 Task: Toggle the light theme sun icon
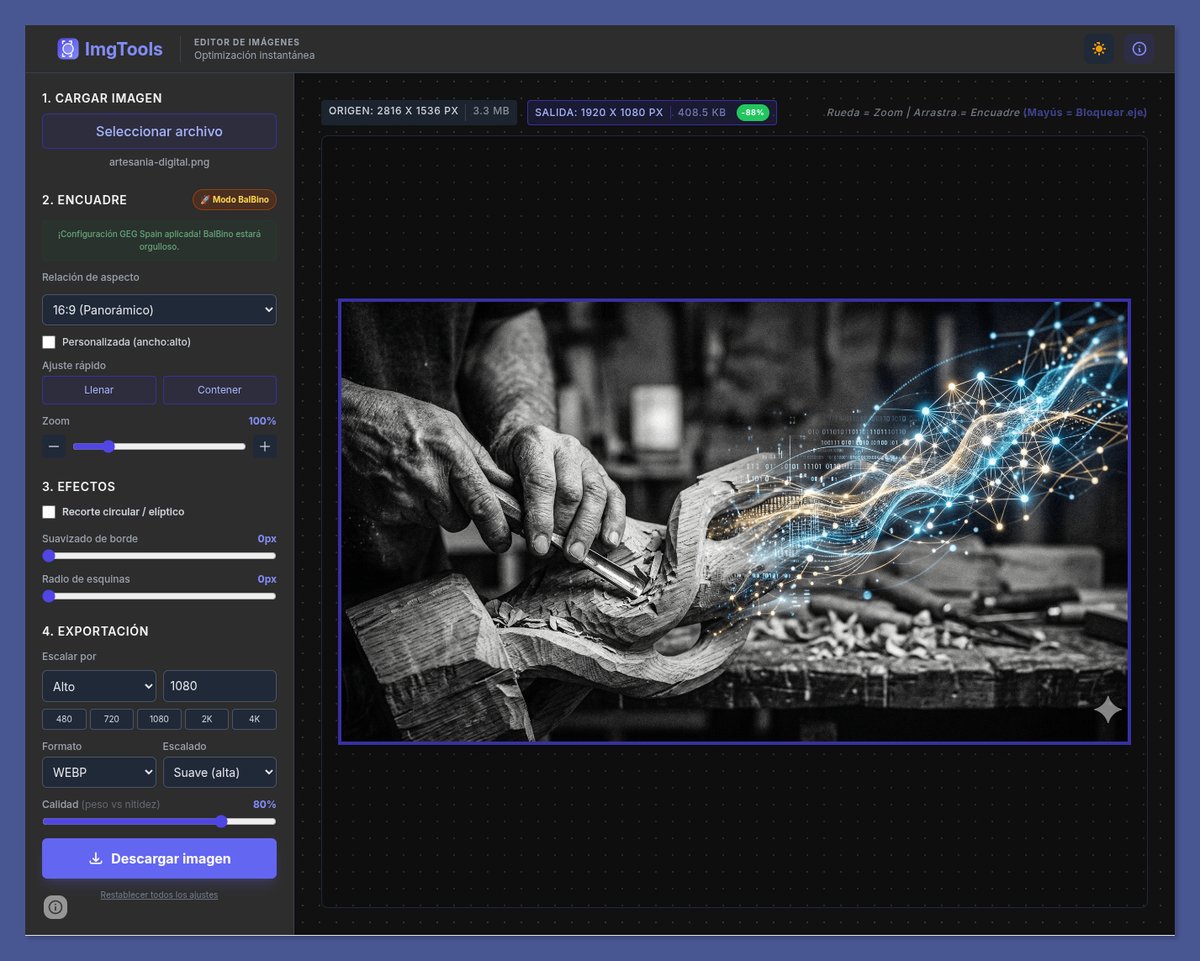click(1098, 48)
